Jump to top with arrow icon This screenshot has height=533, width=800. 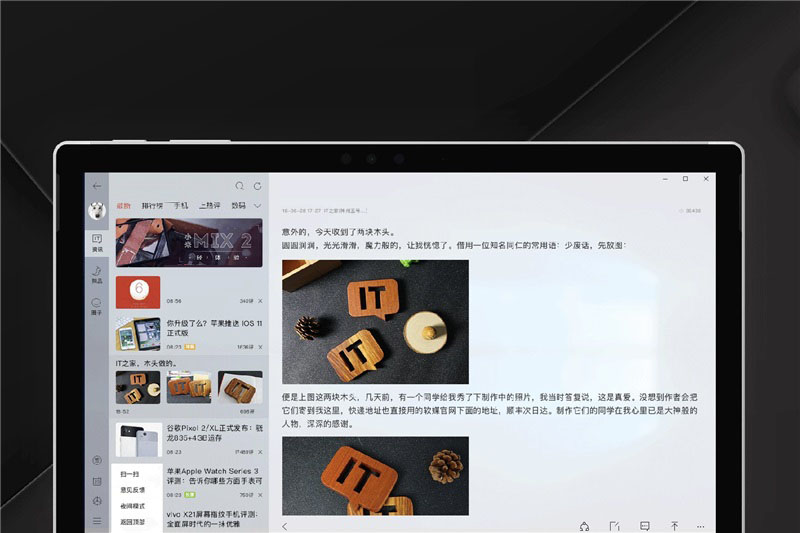674,526
